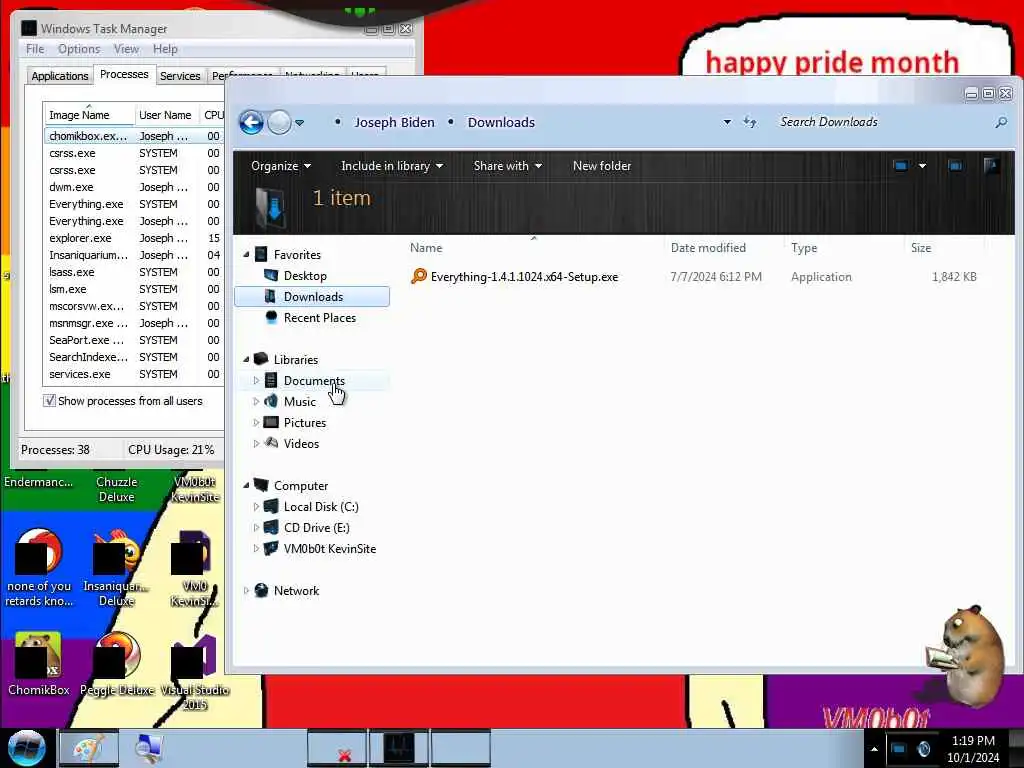Sort processes by User Name column
Viewport: 1024px width, 768px height.
tap(165, 115)
